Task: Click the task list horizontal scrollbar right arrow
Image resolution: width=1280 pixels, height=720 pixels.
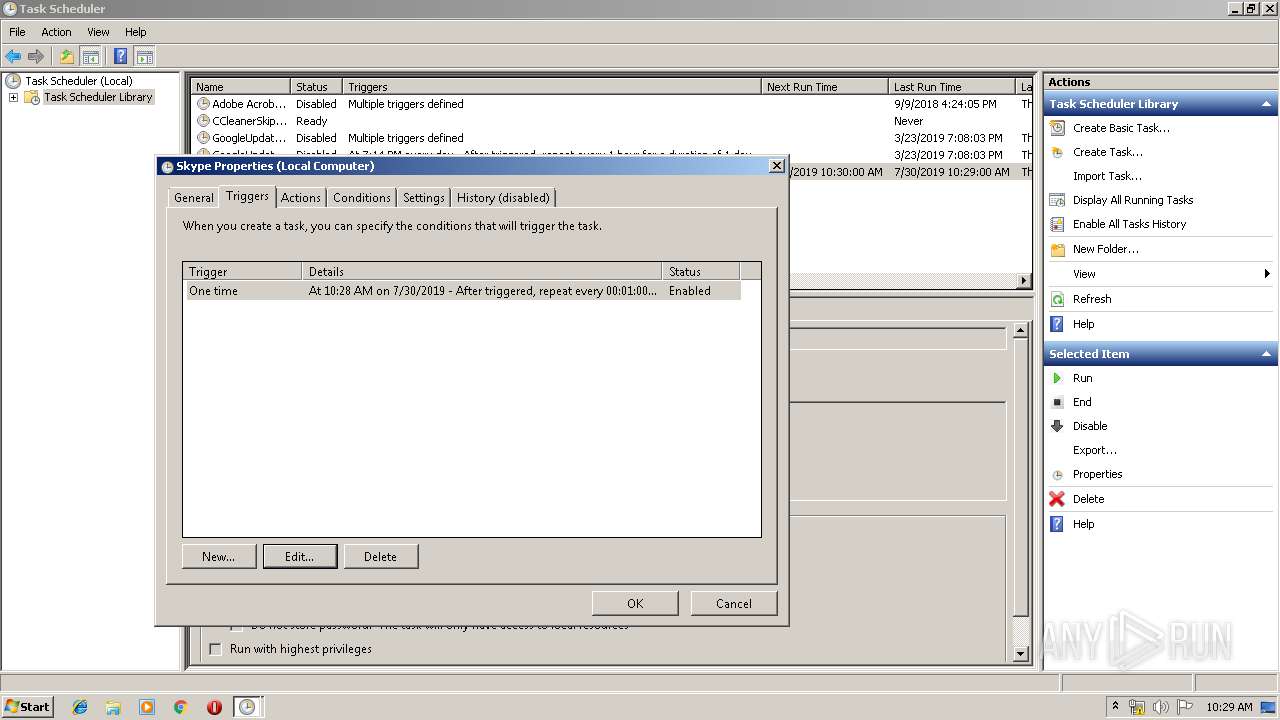Action: [1024, 281]
